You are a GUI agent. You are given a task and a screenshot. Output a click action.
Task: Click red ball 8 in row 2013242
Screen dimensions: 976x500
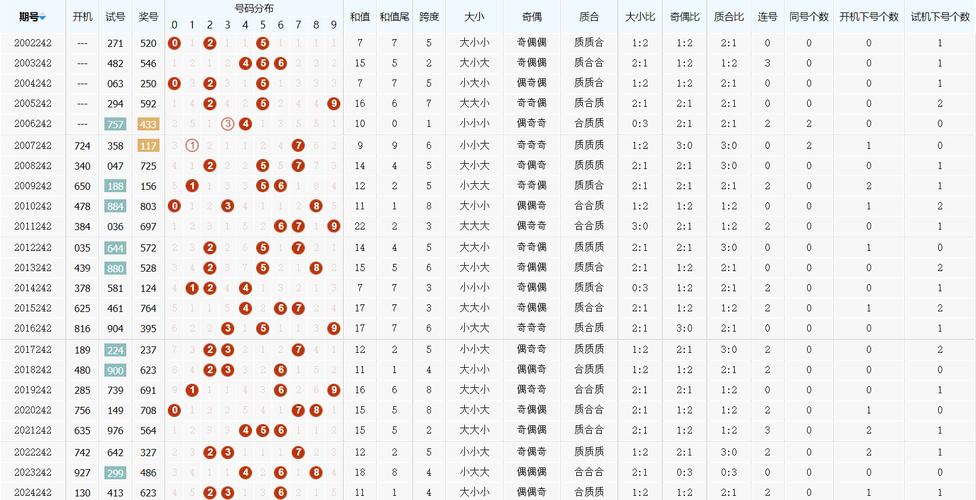point(316,268)
